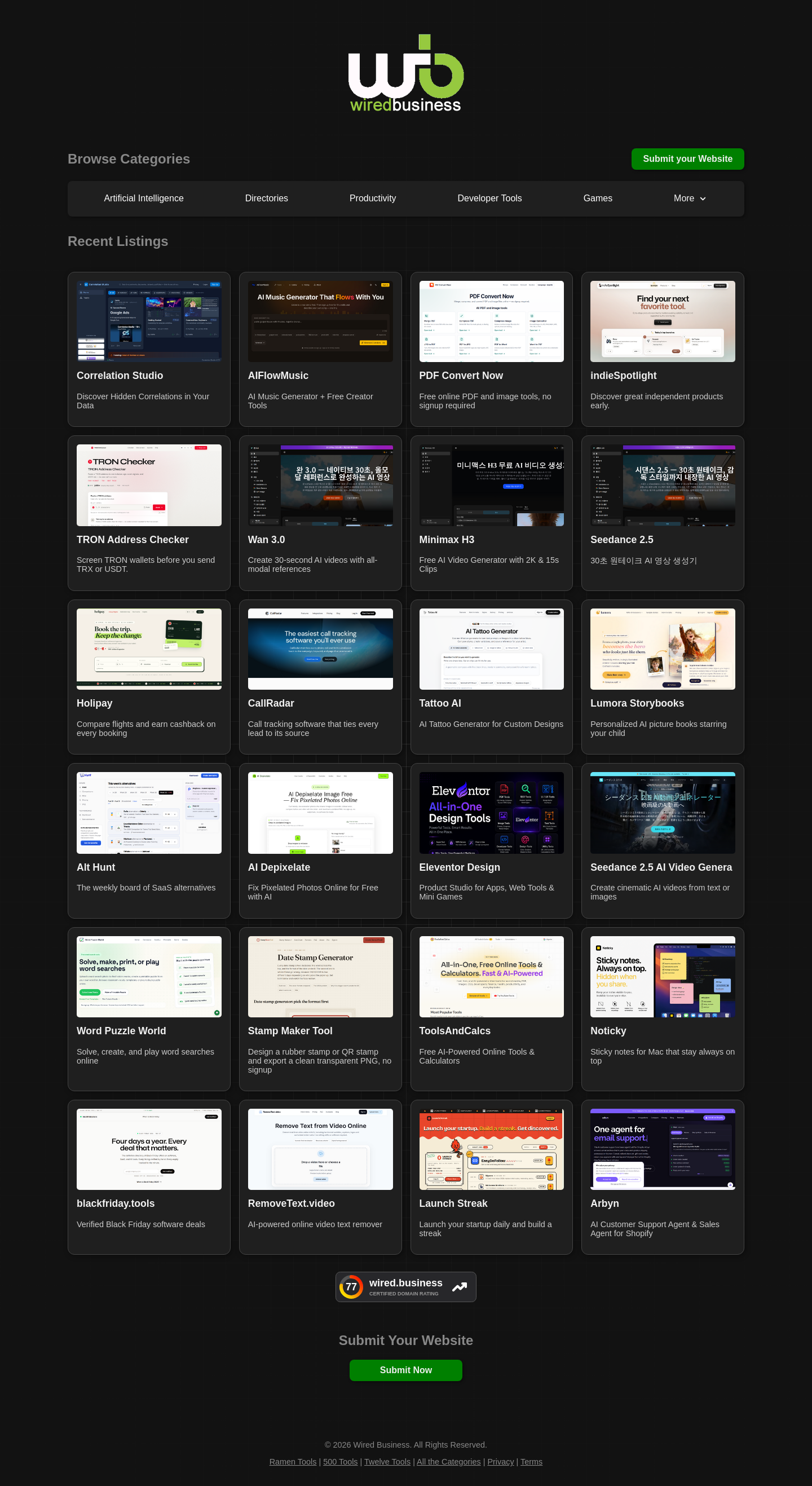The height and width of the screenshot is (1486, 812).
Task: Open the Artificial Intelligence category
Action: (x=144, y=199)
